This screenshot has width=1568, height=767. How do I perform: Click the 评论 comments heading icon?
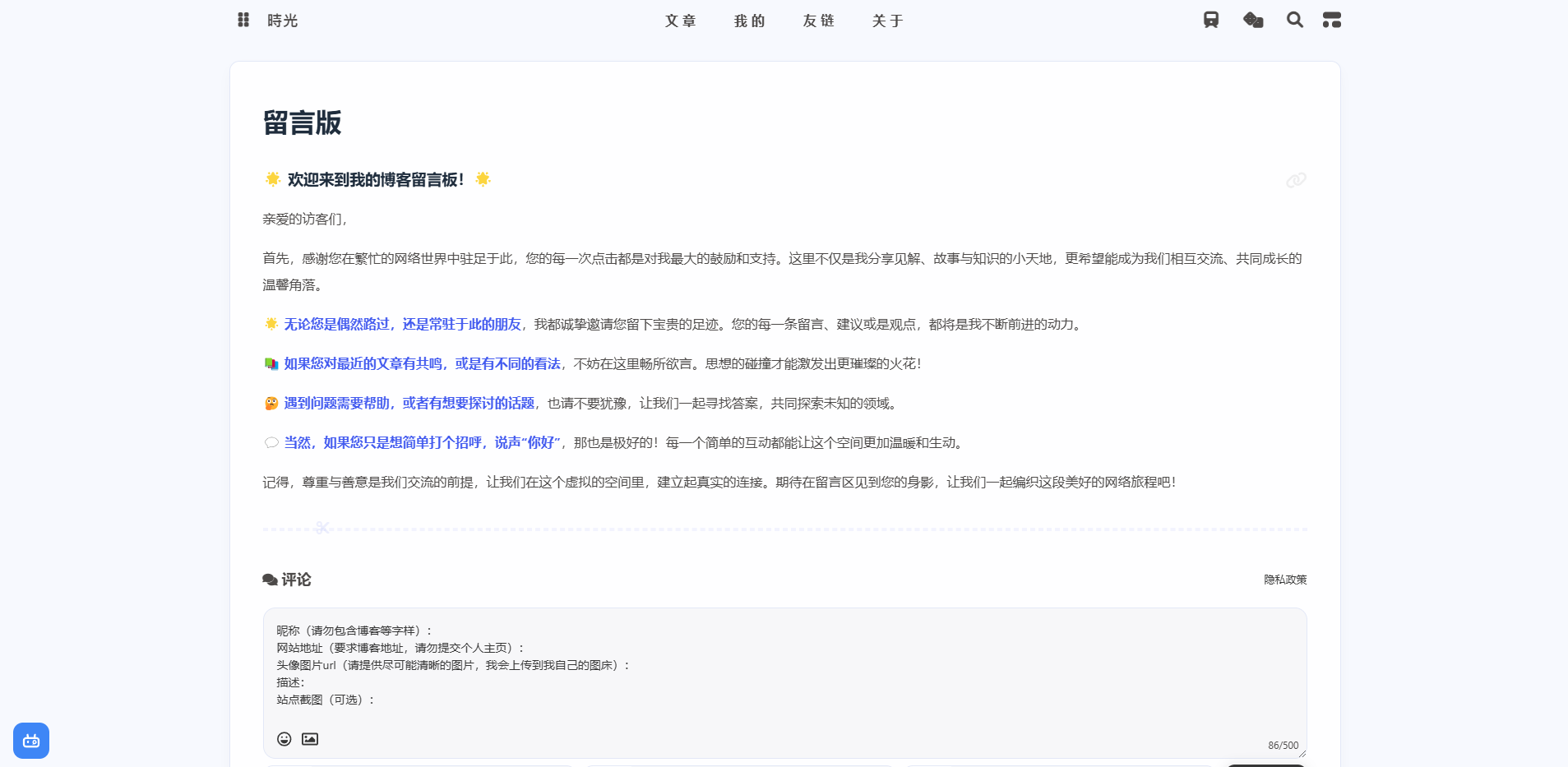pos(270,580)
